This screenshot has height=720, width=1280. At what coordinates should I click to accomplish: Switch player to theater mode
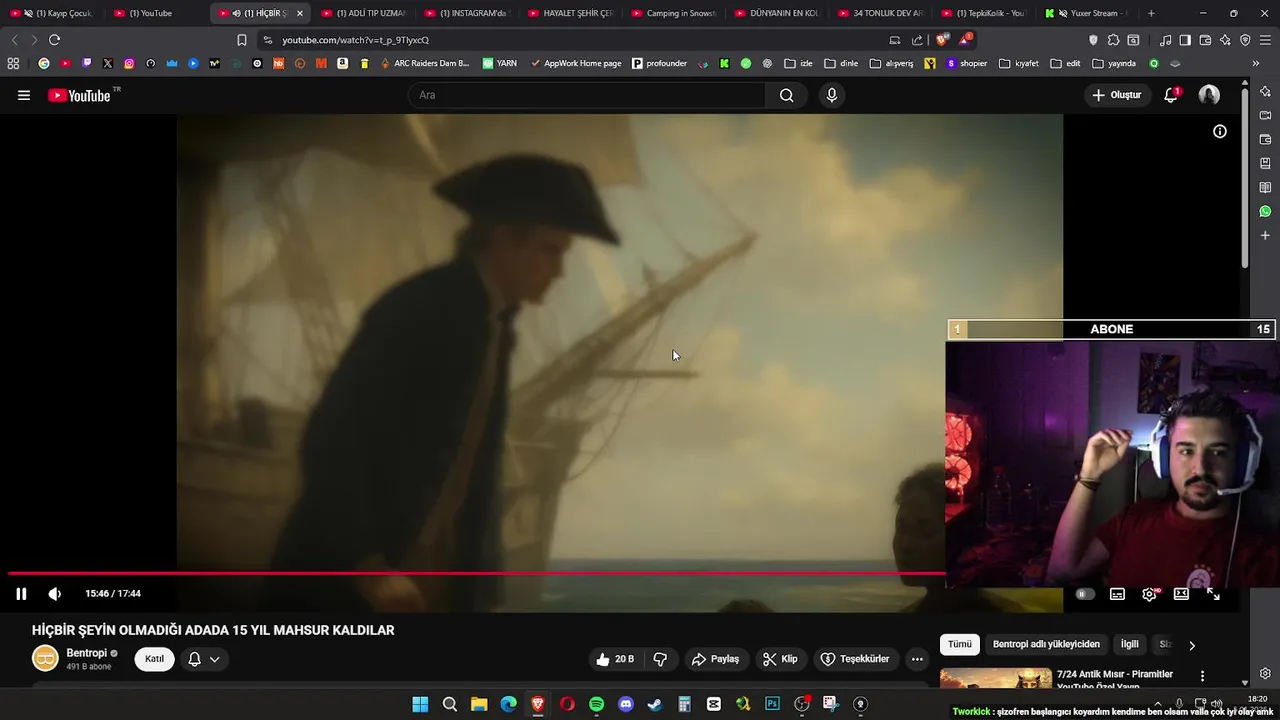[1181, 594]
